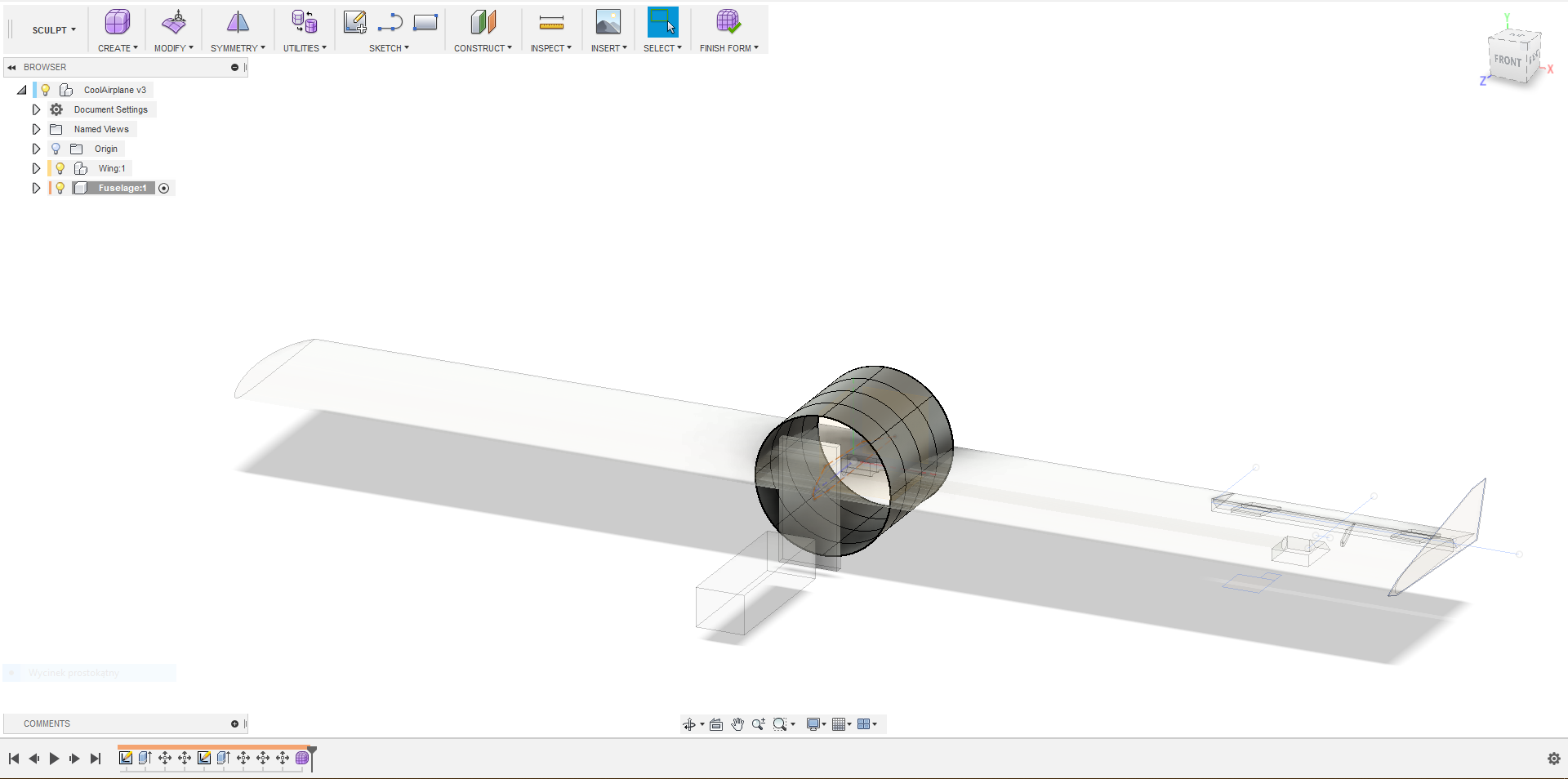Open the SYMMETRY menu

[238, 48]
